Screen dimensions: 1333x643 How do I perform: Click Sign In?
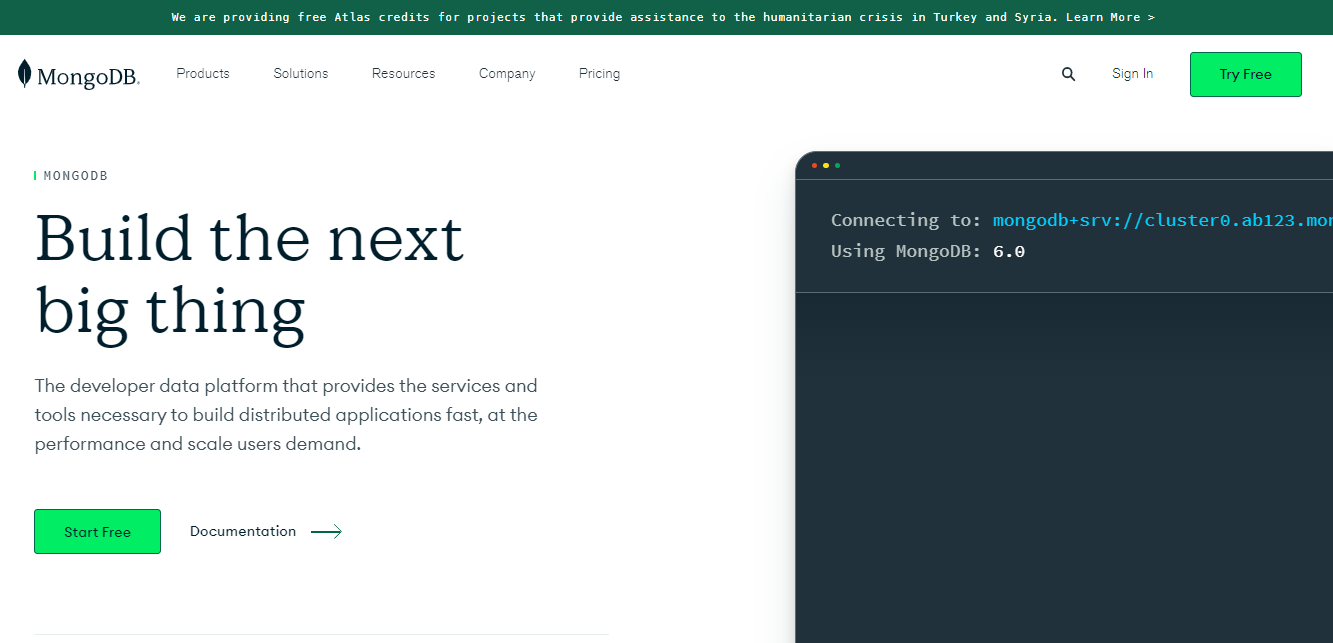click(1132, 73)
